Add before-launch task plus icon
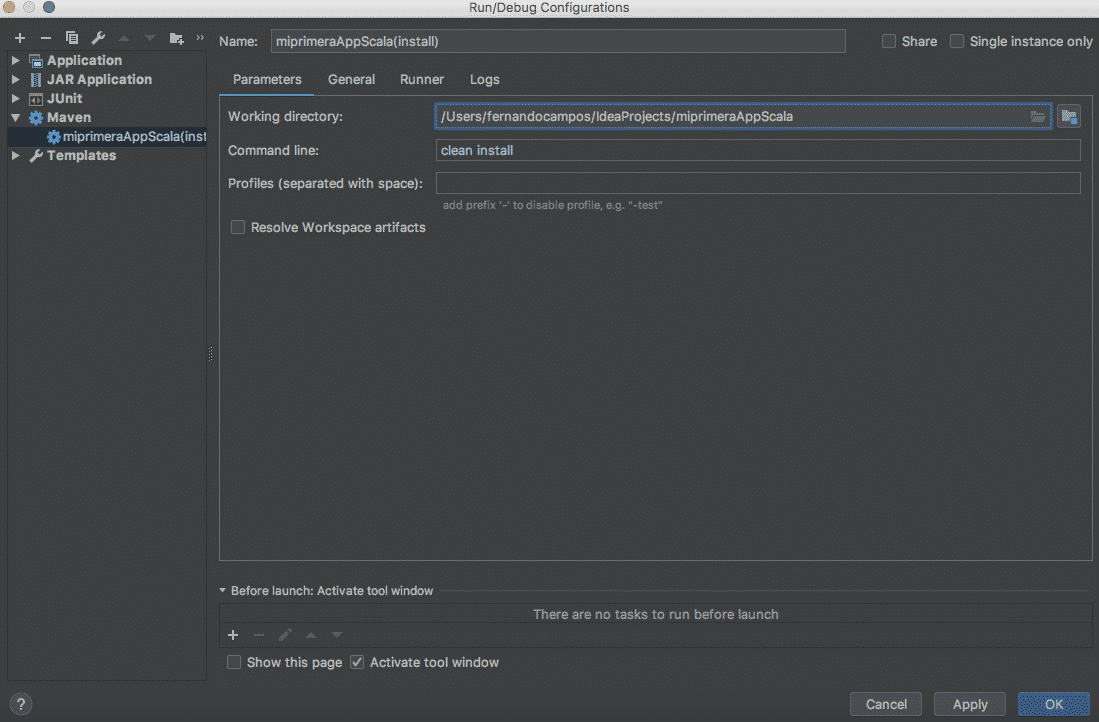 pos(233,635)
